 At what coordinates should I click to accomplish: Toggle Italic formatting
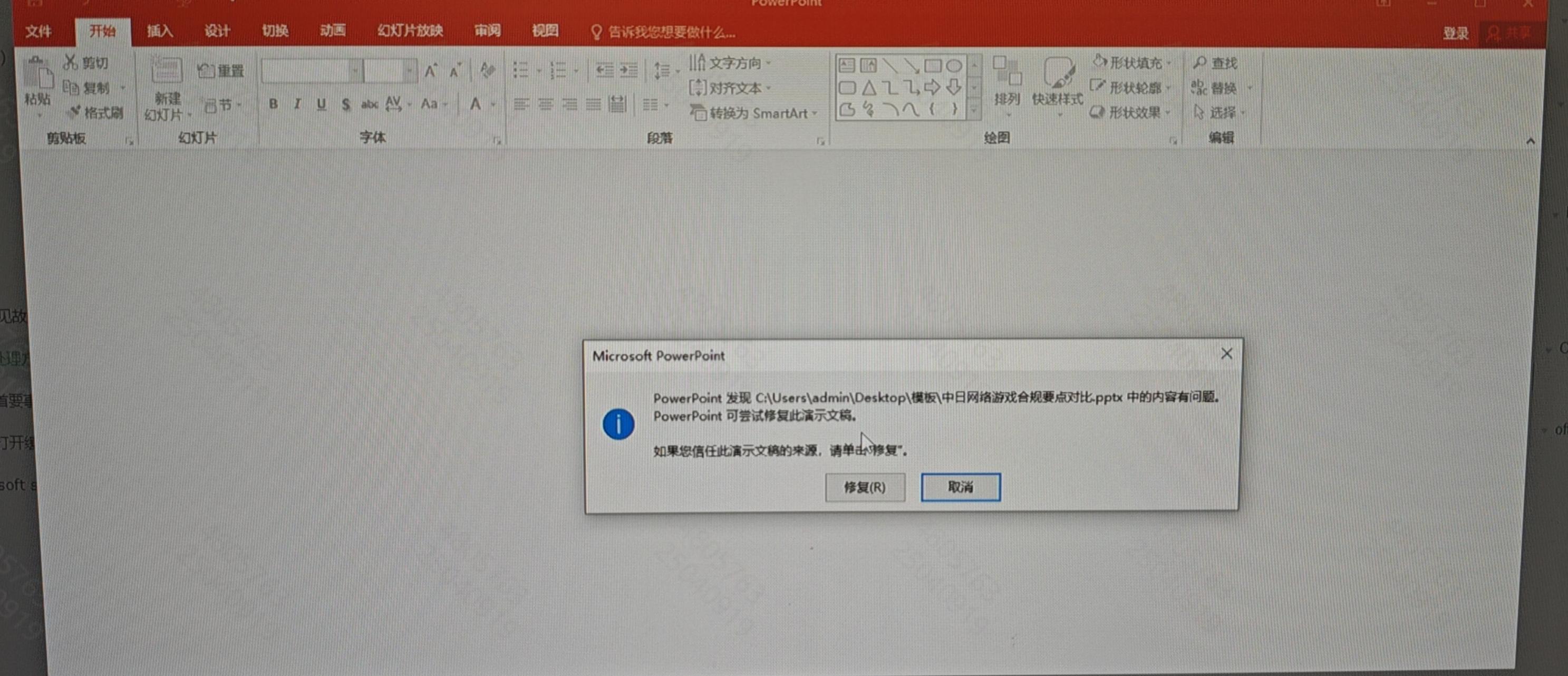pyautogui.click(x=297, y=104)
